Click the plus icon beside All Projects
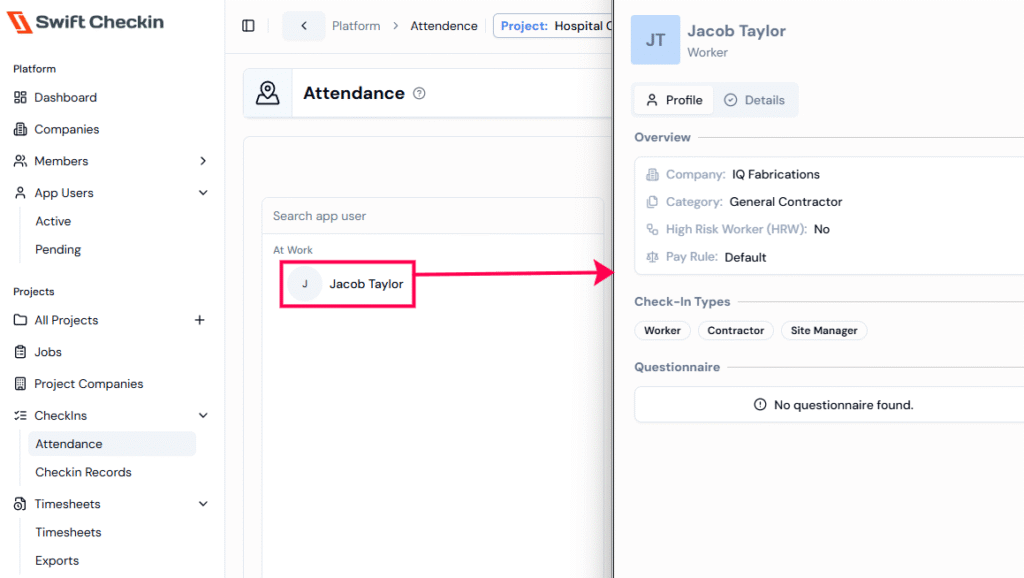This screenshot has height=578, width=1024. [199, 320]
